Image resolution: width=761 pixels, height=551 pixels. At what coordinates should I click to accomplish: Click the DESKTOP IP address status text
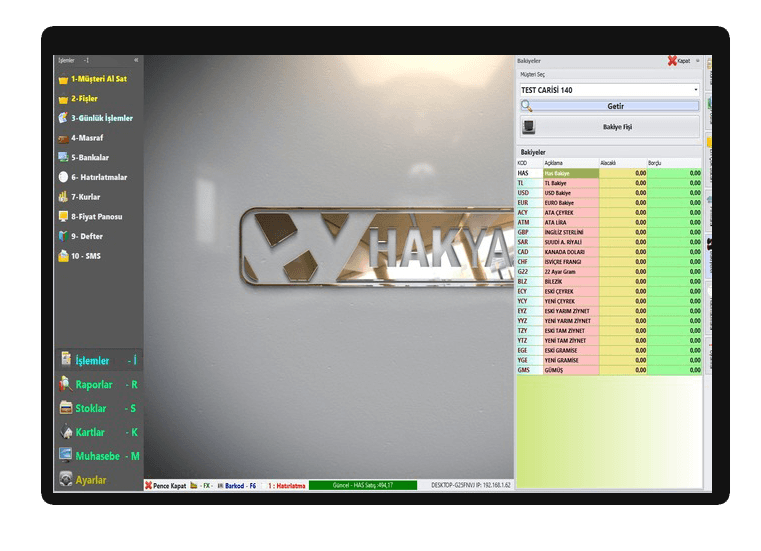470,485
